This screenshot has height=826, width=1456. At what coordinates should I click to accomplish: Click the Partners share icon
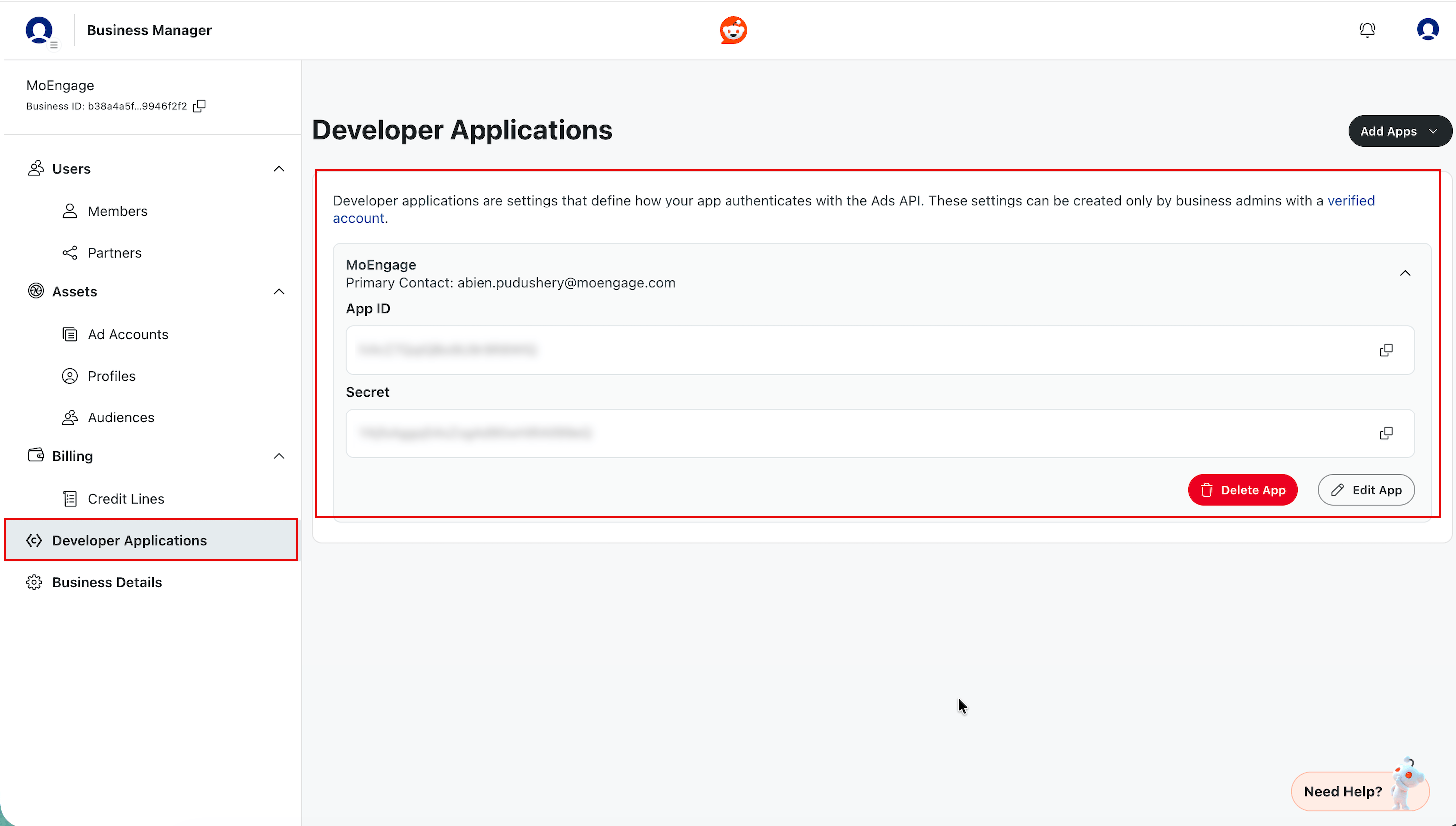[x=70, y=252]
